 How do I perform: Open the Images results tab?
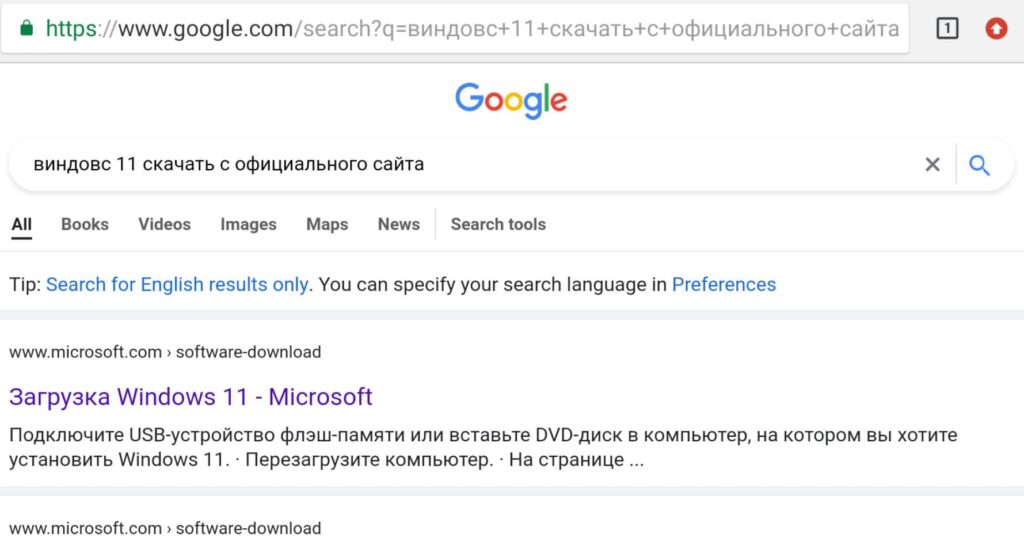(x=248, y=224)
